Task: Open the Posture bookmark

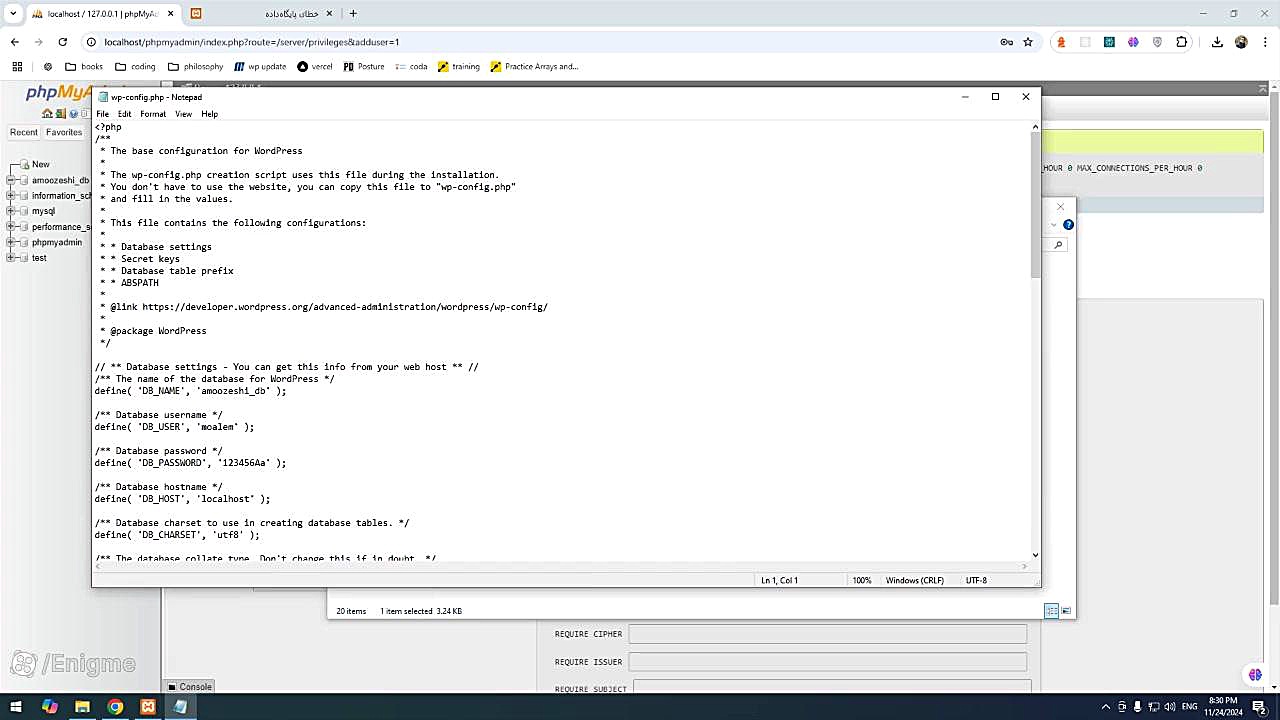Action: pos(364,67)
